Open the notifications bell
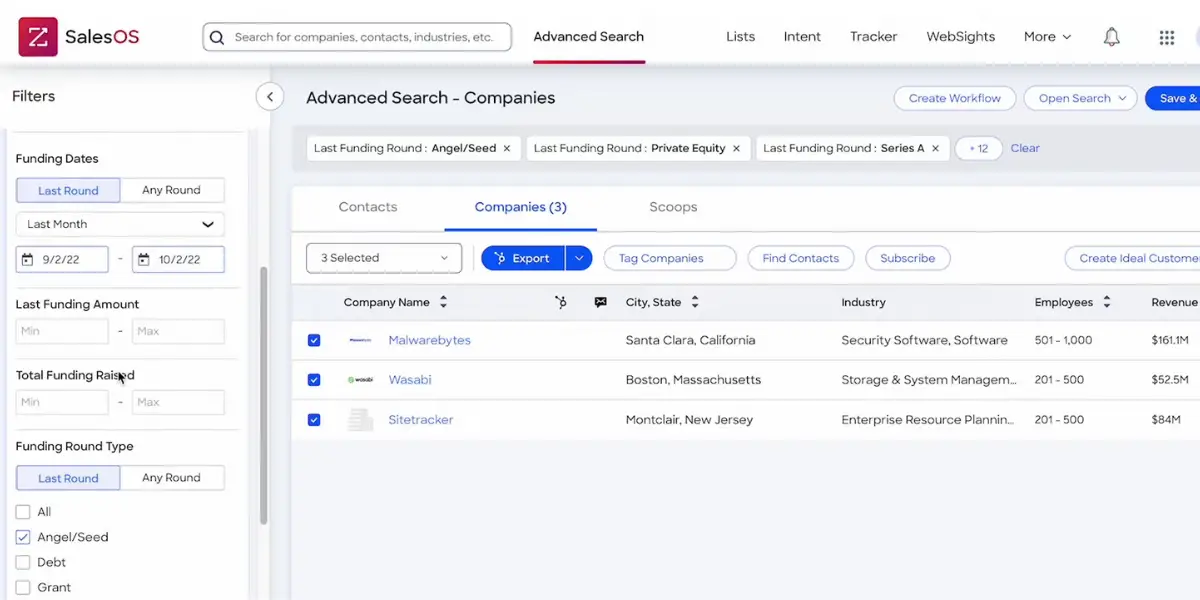The height and width of the screenshot is (600, 1200). [x=1111, y=37]
